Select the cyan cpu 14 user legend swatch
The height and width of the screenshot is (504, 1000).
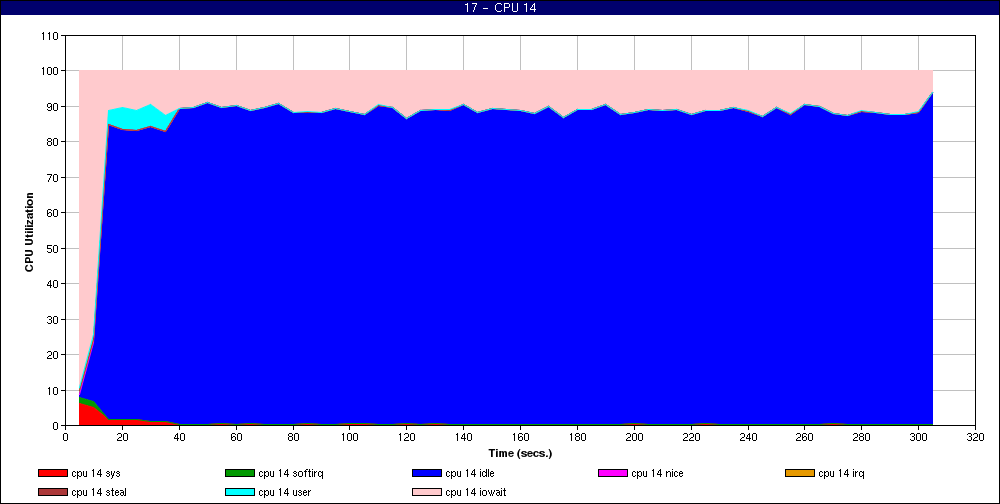coord(239,492)
